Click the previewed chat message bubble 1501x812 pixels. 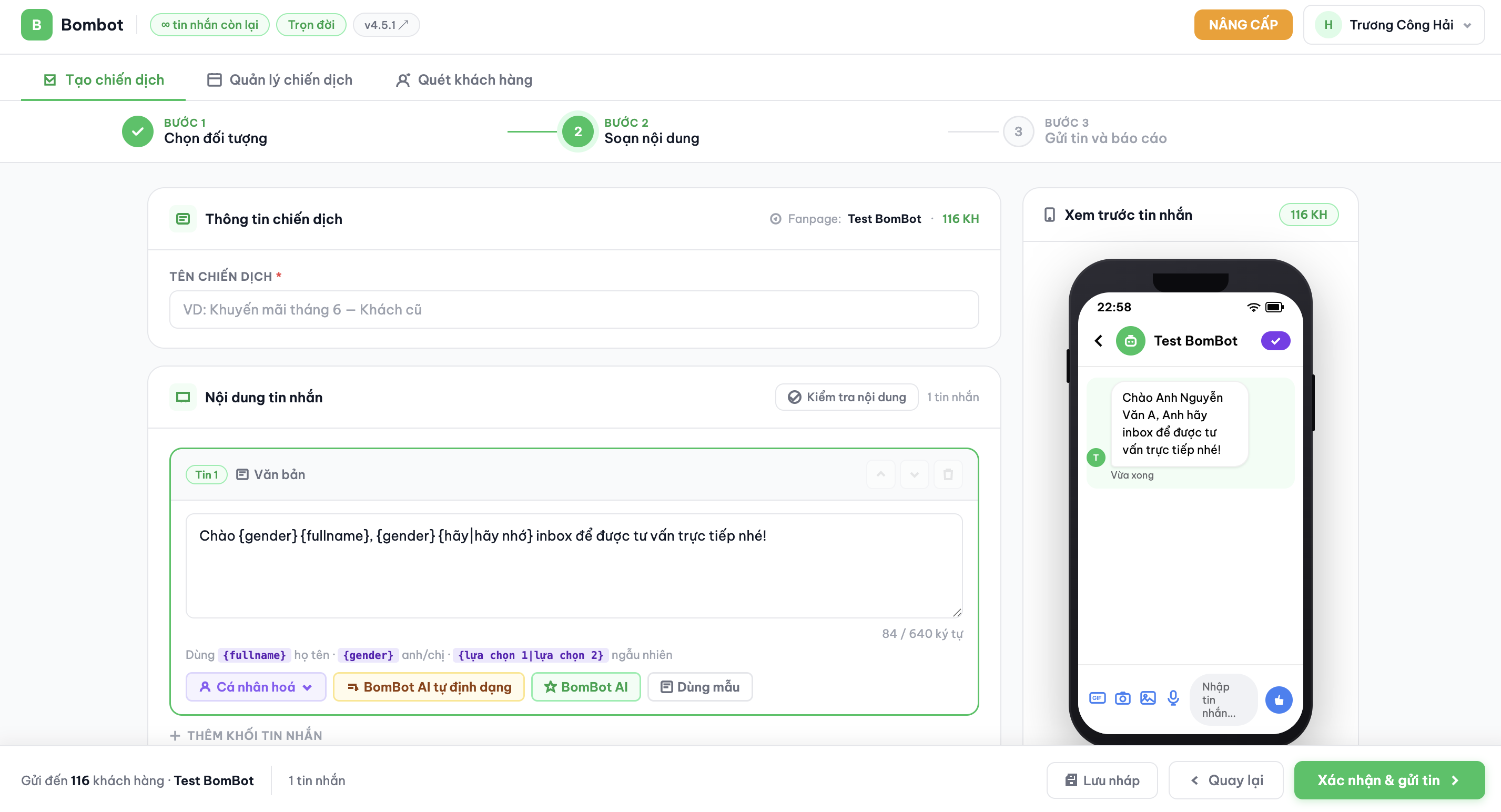pyautogui.click(x=1179, y=423)
